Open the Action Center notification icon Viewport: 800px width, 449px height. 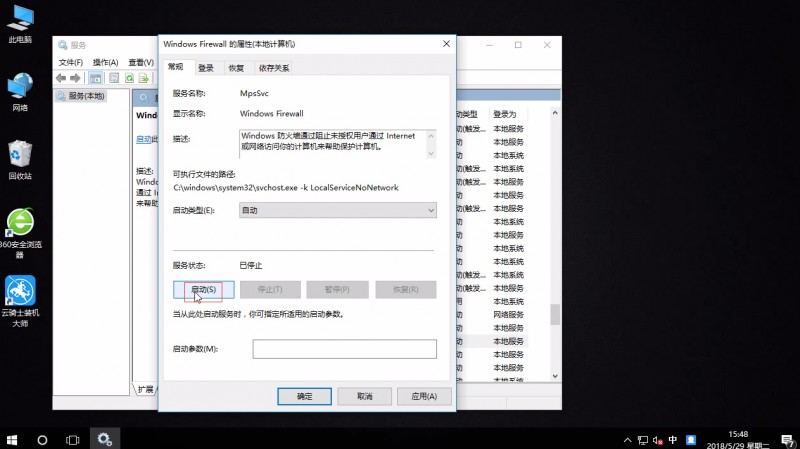788,440
